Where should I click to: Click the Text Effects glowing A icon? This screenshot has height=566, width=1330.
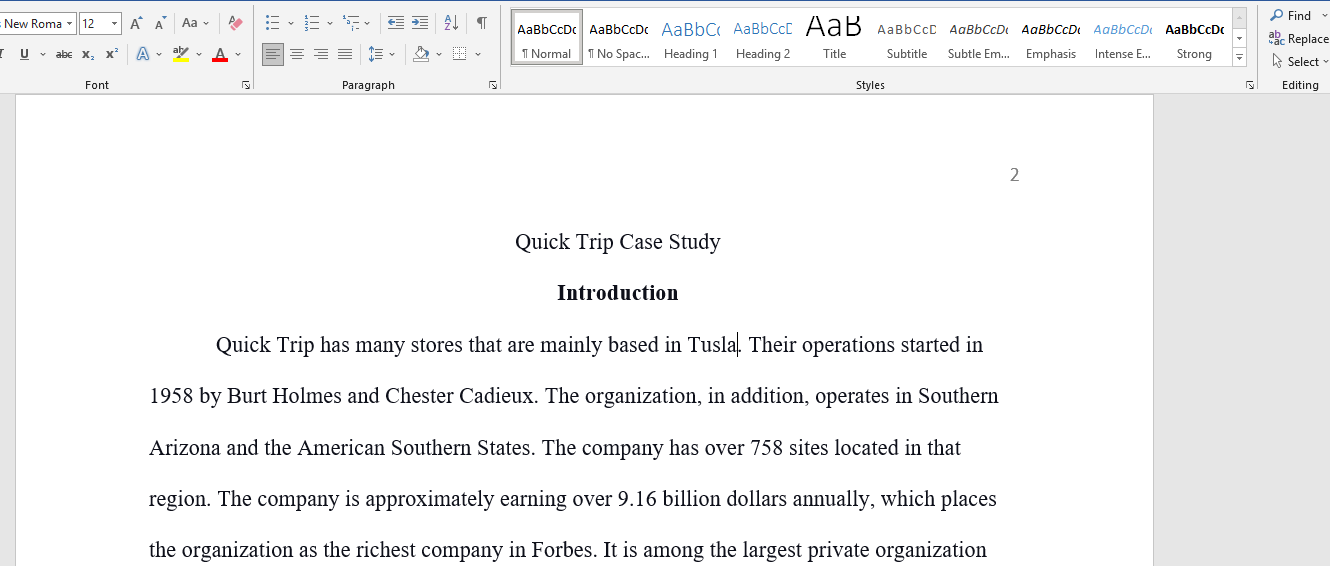(143, 54)
